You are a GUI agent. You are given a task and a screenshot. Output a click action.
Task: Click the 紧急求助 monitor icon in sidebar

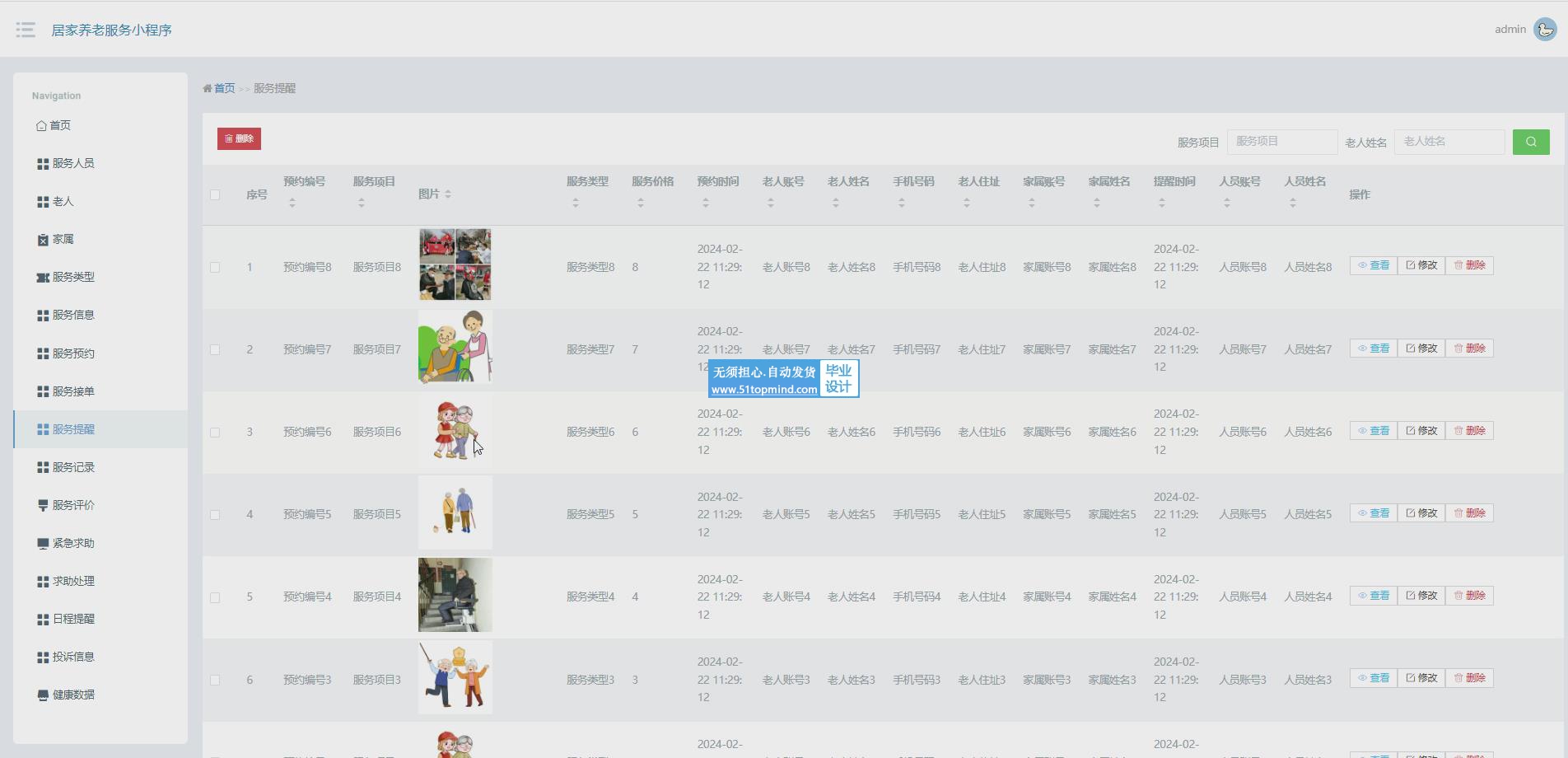click(43, 544)
